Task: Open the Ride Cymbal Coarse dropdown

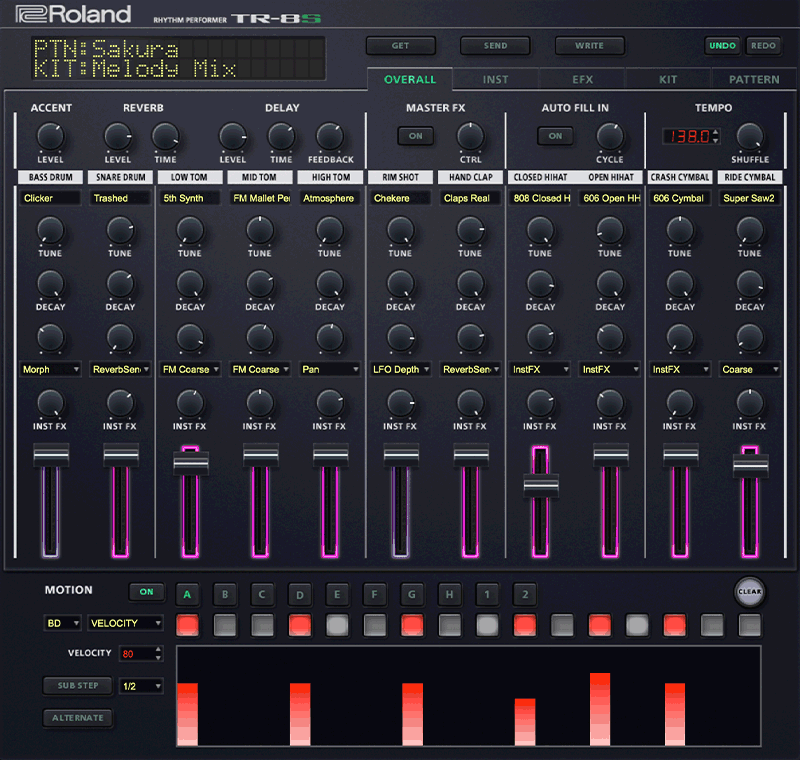Action: pyautogui.click(x=749, y=369)
